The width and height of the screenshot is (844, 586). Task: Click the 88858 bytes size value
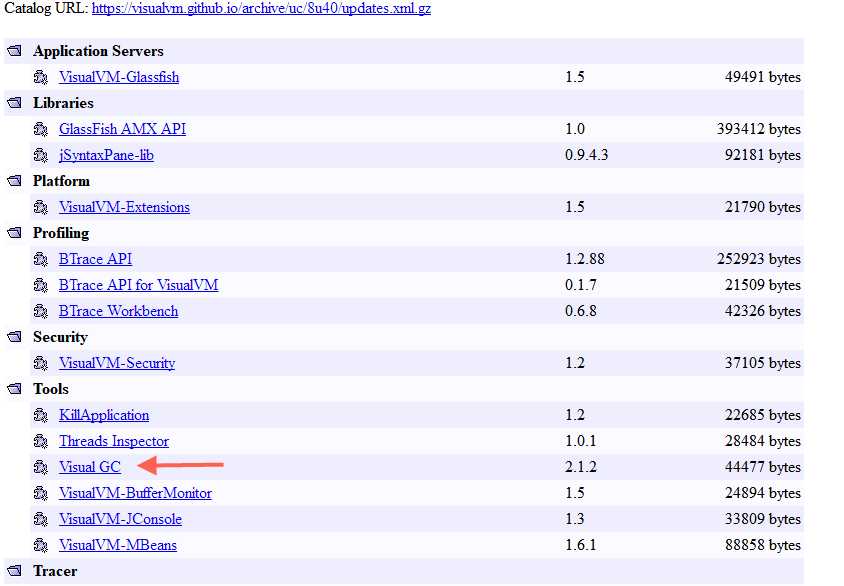tap(763, 545)
